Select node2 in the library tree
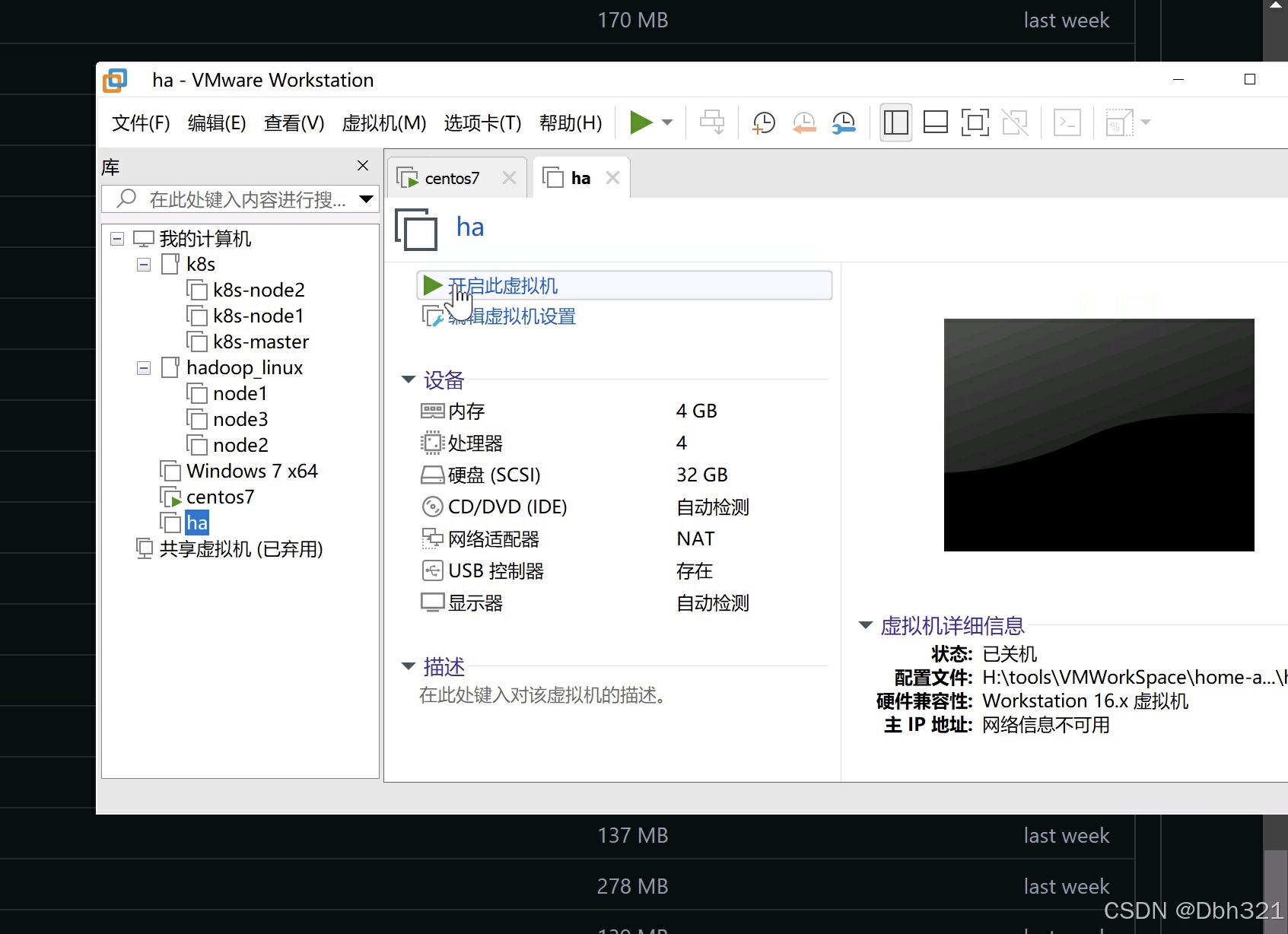 coord(240,445)
